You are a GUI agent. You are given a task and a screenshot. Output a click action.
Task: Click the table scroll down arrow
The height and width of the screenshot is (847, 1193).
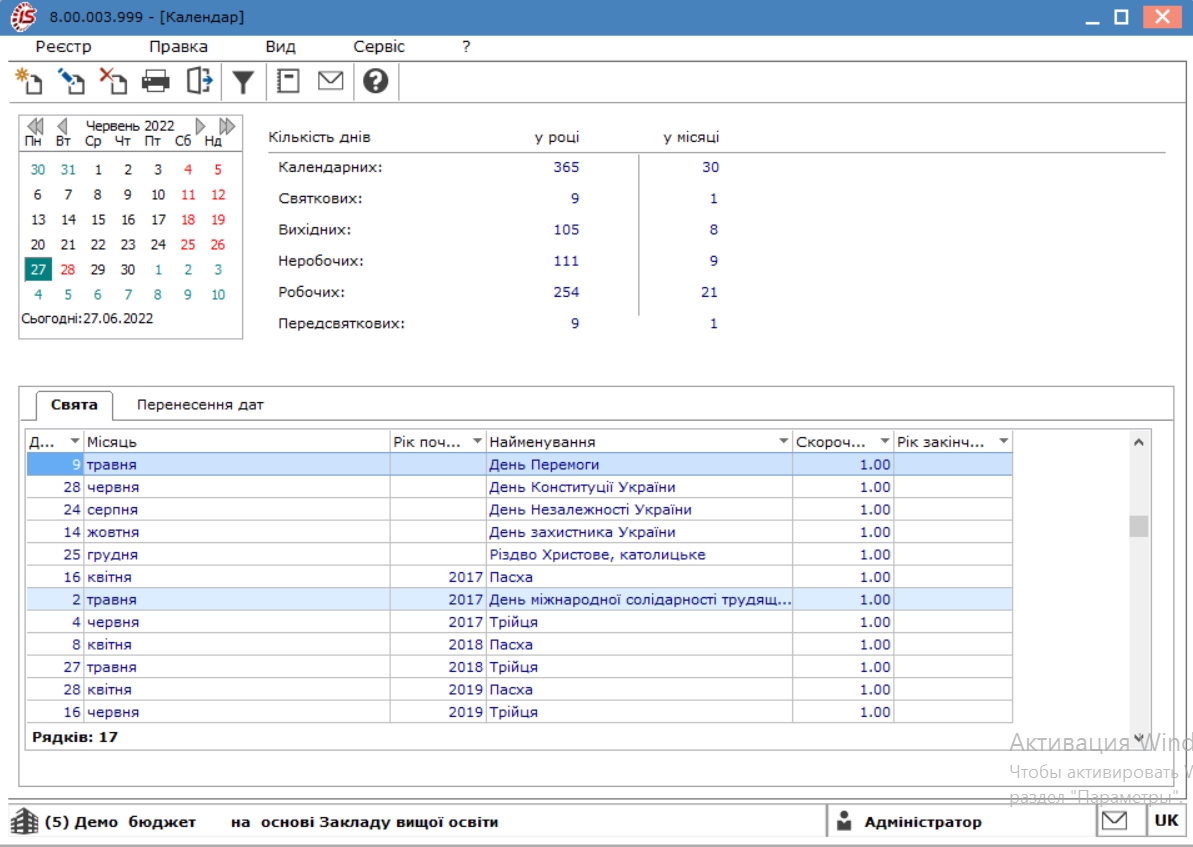point(1138,737)
